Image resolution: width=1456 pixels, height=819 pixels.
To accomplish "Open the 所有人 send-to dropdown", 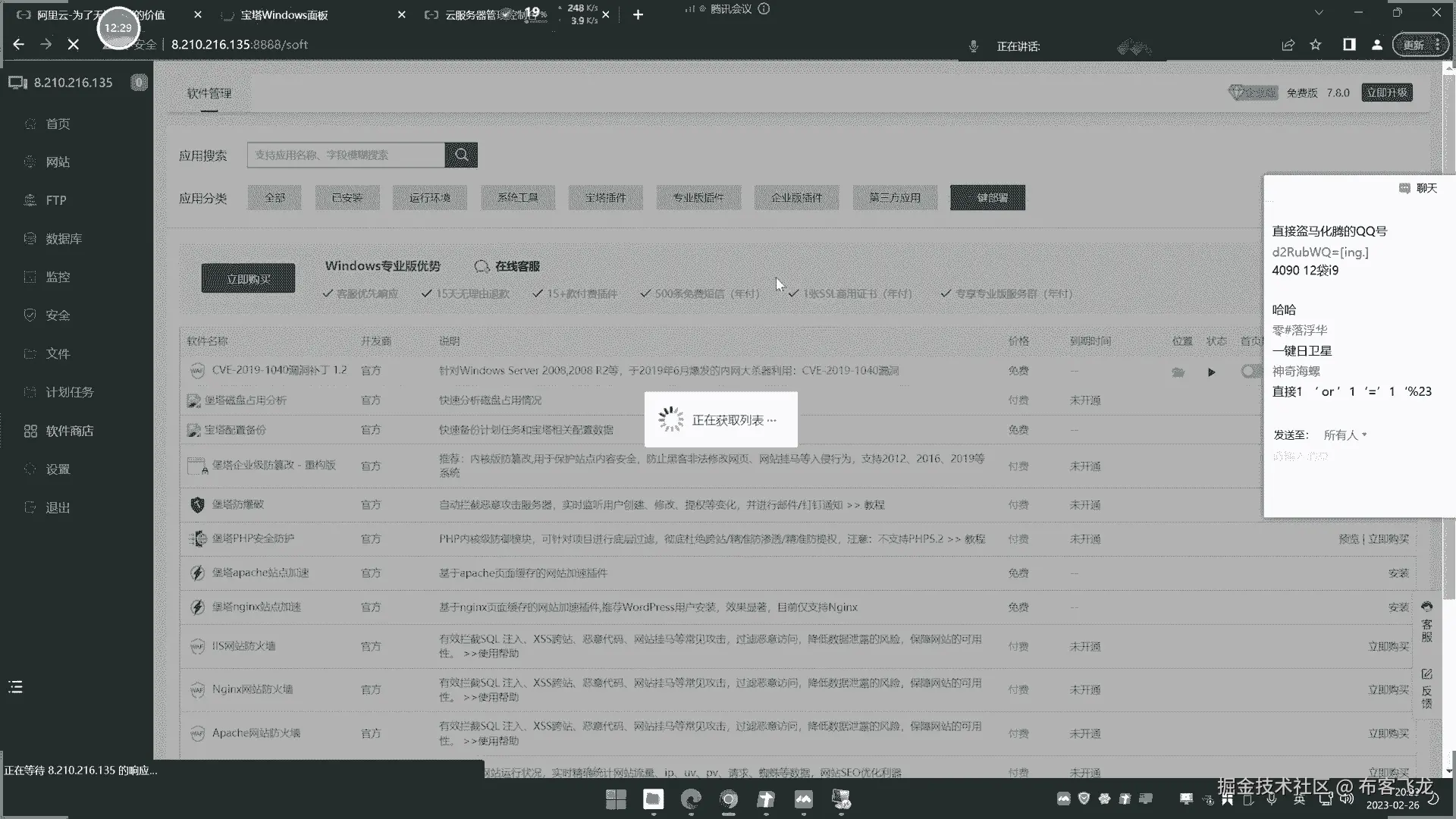I will [1345, 435].
